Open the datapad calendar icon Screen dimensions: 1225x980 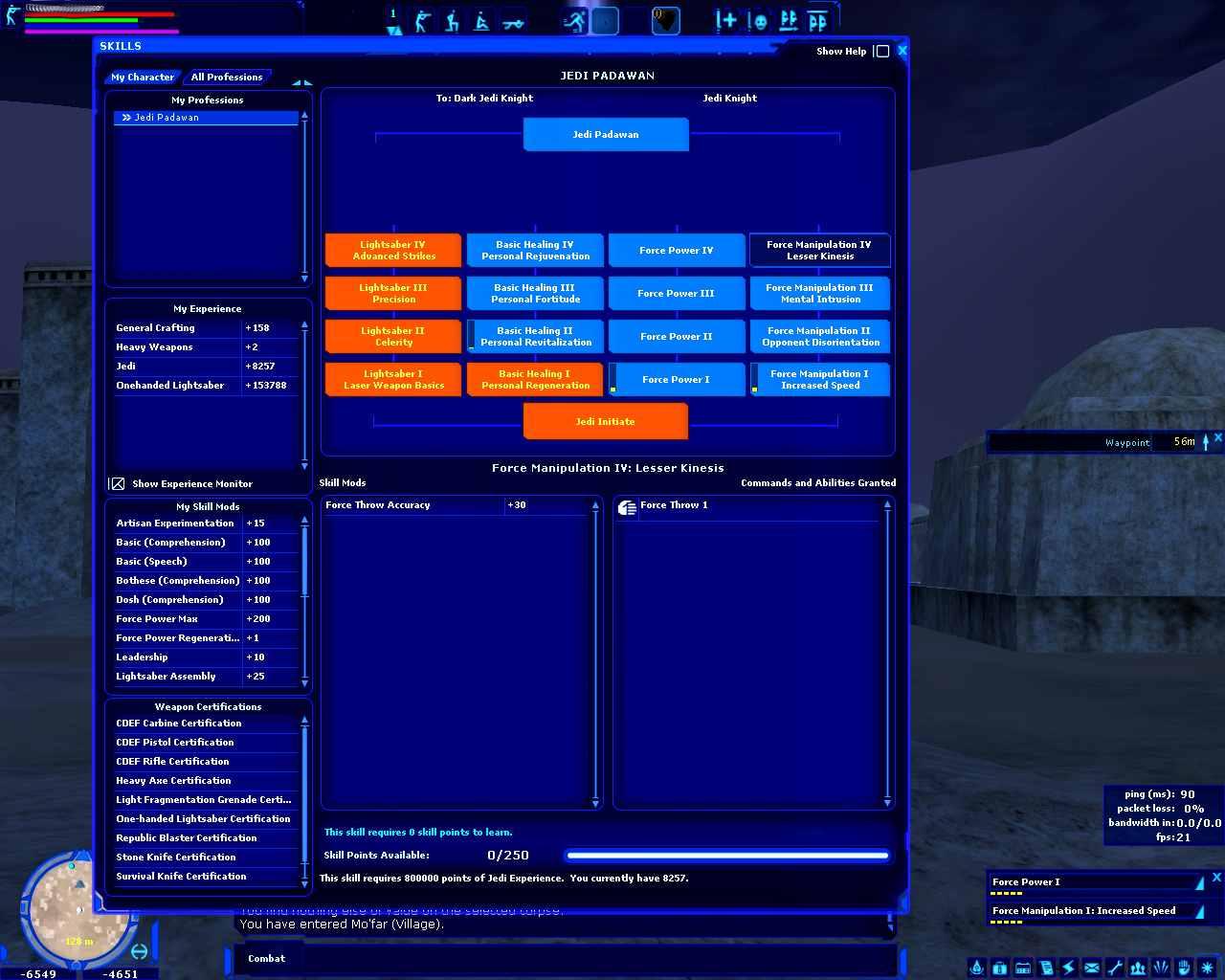point(1022,968)
